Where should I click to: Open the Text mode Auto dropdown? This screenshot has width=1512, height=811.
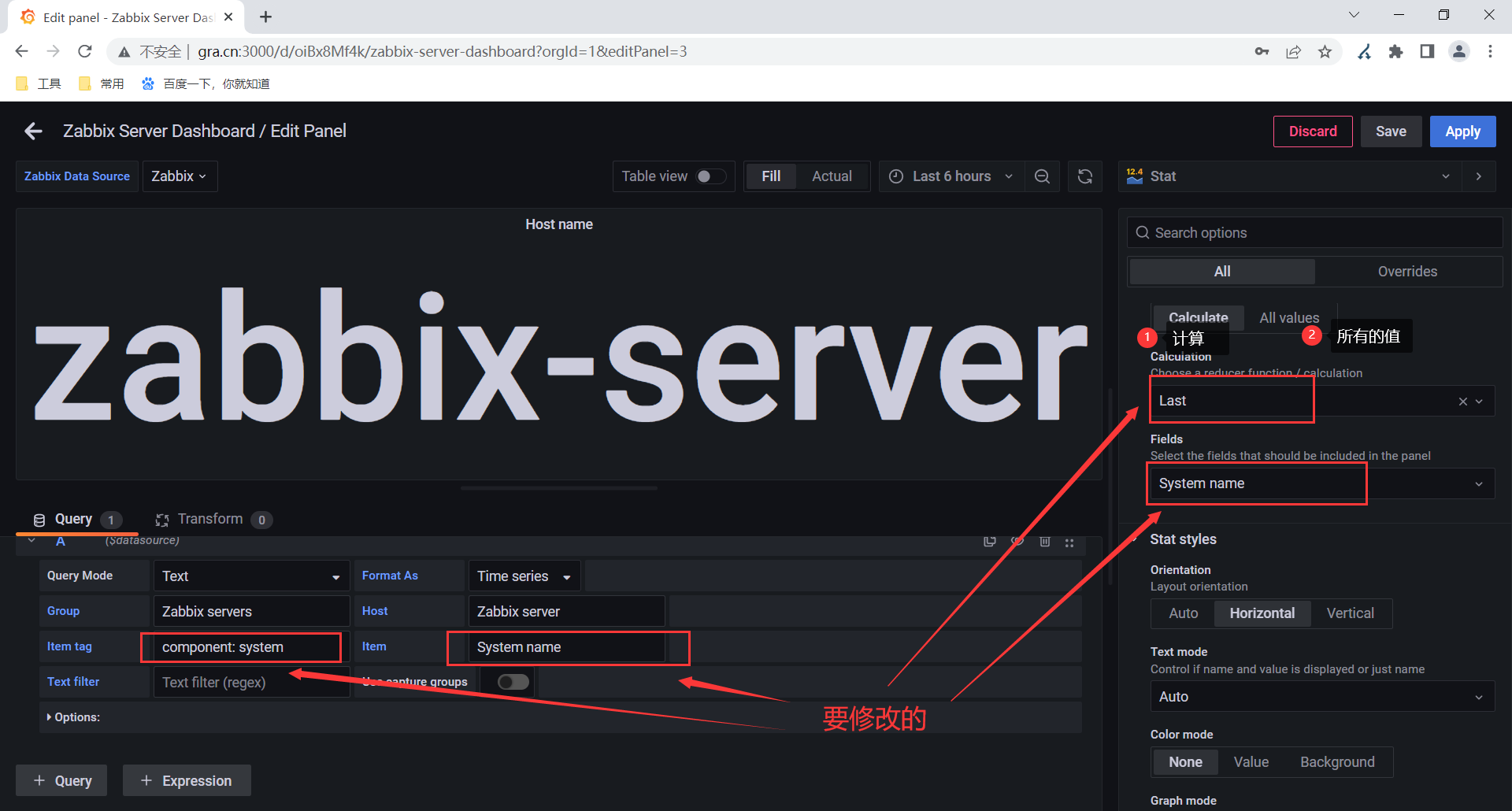pos(1322,697)
